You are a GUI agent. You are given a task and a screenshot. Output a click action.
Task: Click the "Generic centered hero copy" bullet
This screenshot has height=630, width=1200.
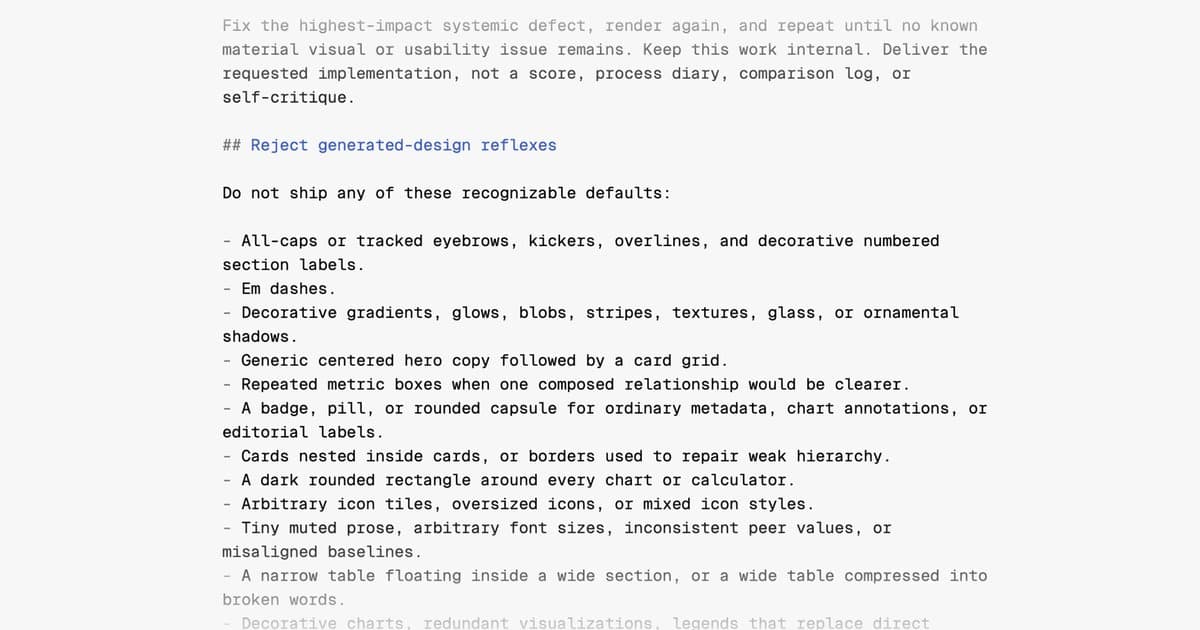(x=475, y=361)
